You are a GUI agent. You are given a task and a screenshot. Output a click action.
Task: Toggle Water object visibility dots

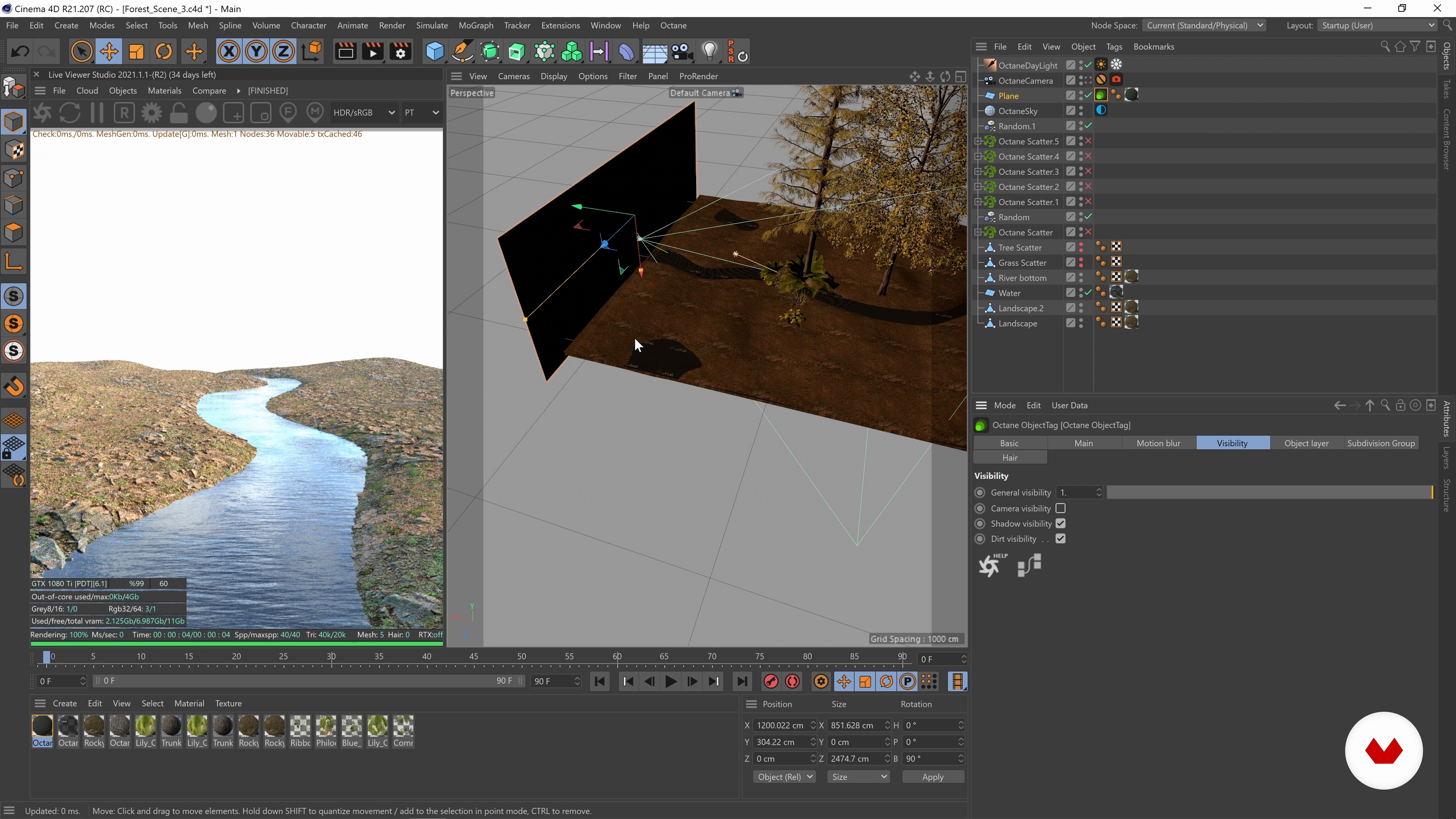click(1081, 293)
